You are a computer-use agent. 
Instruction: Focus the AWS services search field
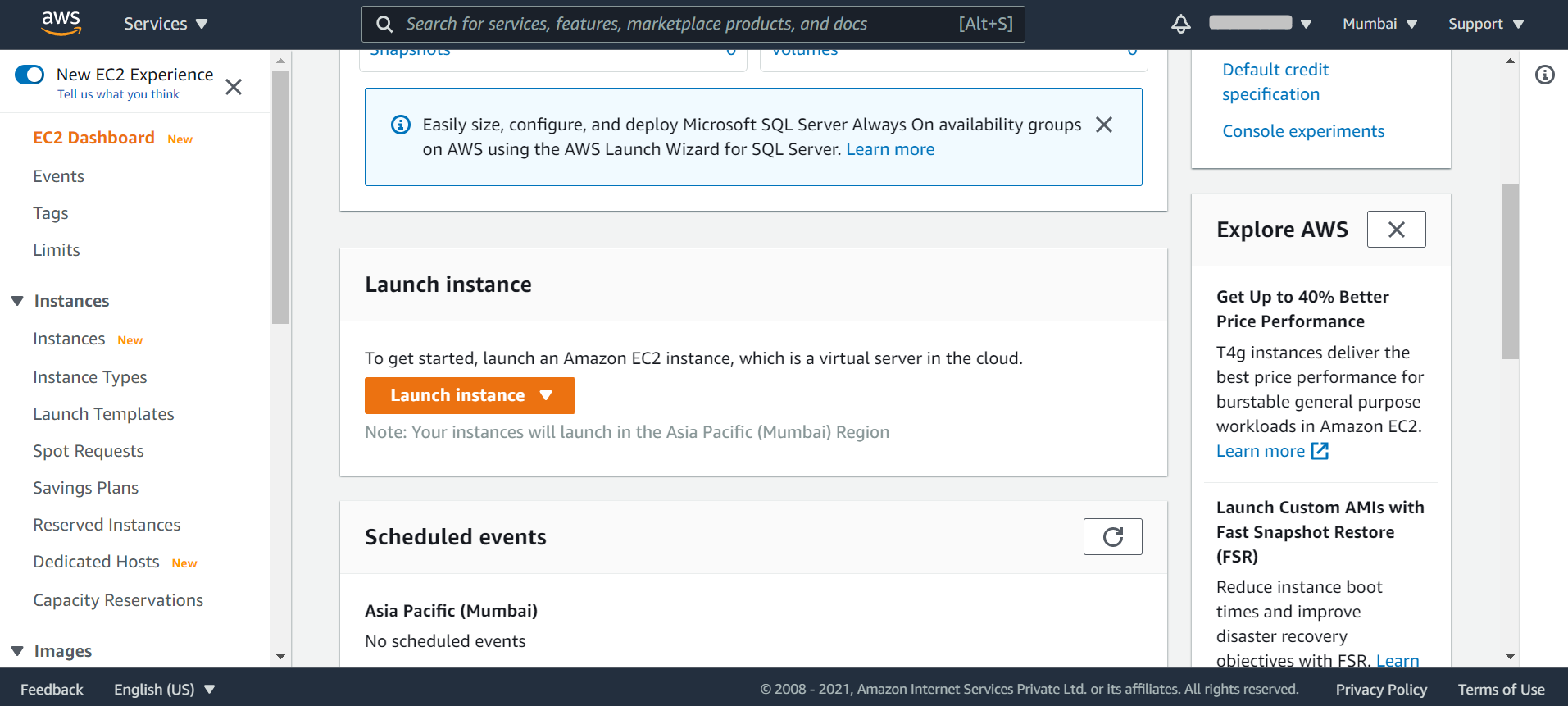tap(693, 24)
